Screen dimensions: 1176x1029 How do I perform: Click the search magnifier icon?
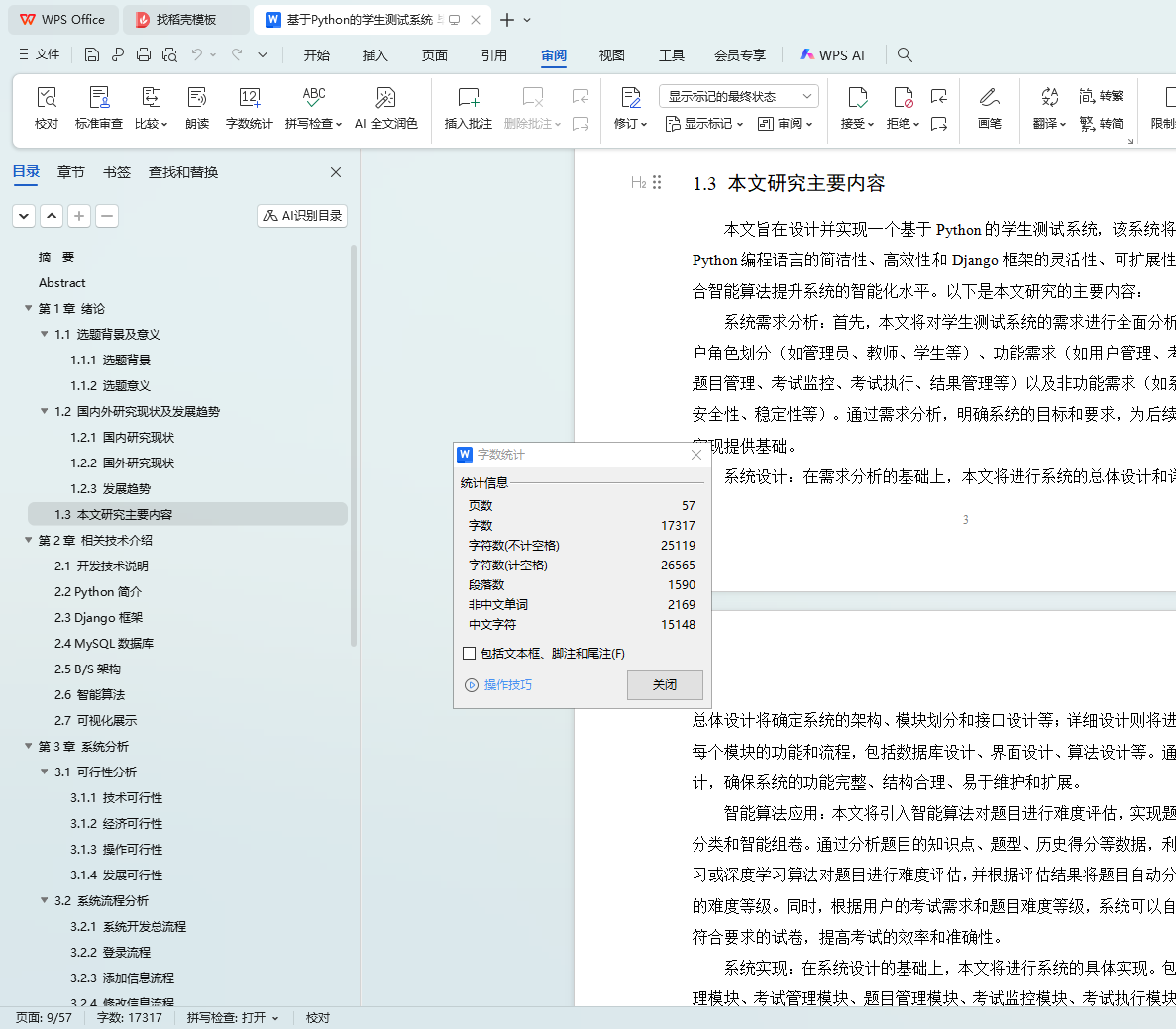[x=905, y=54]
